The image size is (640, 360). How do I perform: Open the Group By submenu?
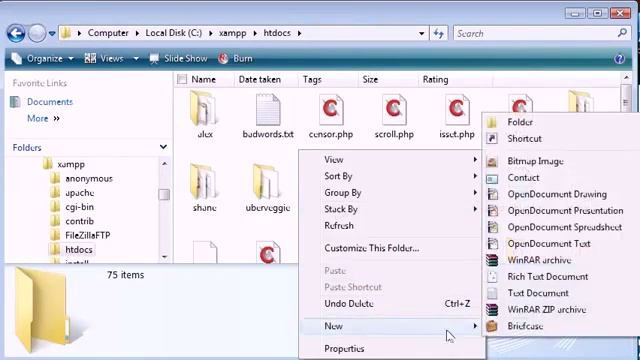click(392, 193)
